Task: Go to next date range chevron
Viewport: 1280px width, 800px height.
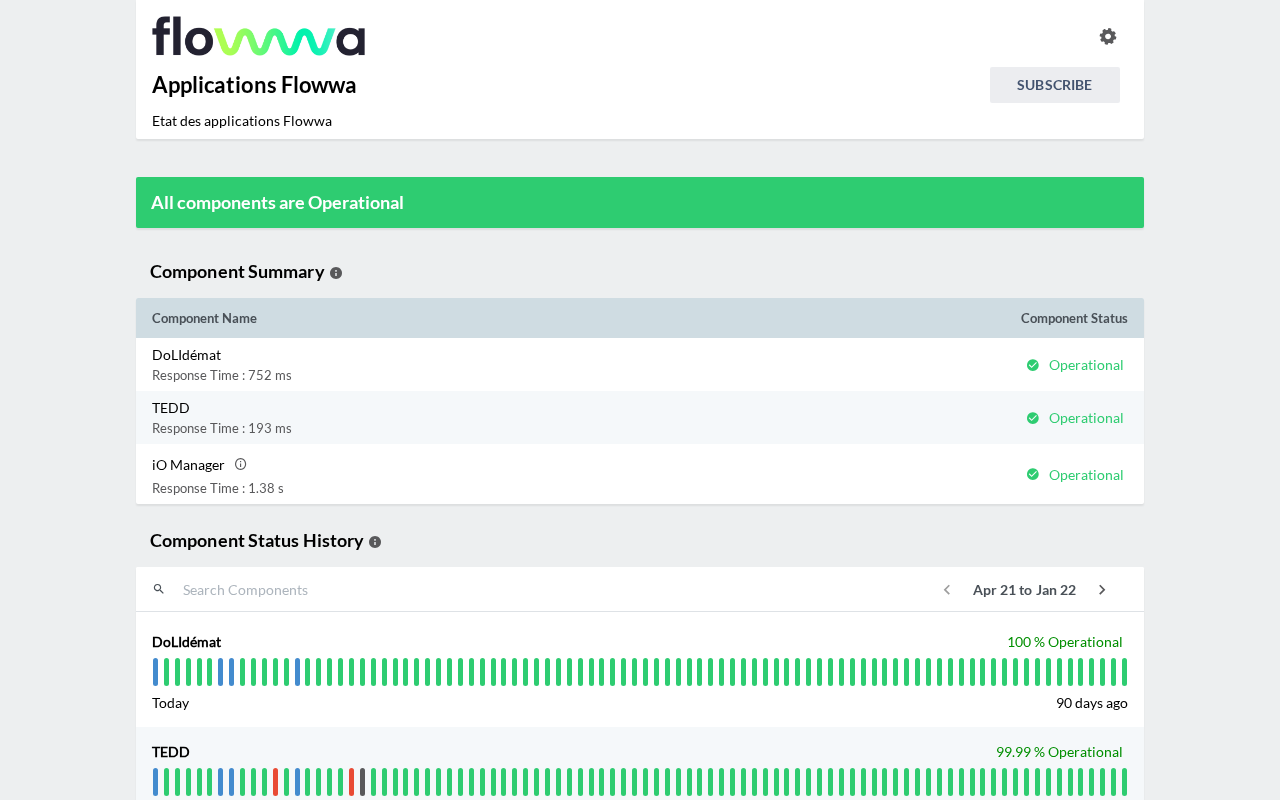Action: (x=1102, y=590)
